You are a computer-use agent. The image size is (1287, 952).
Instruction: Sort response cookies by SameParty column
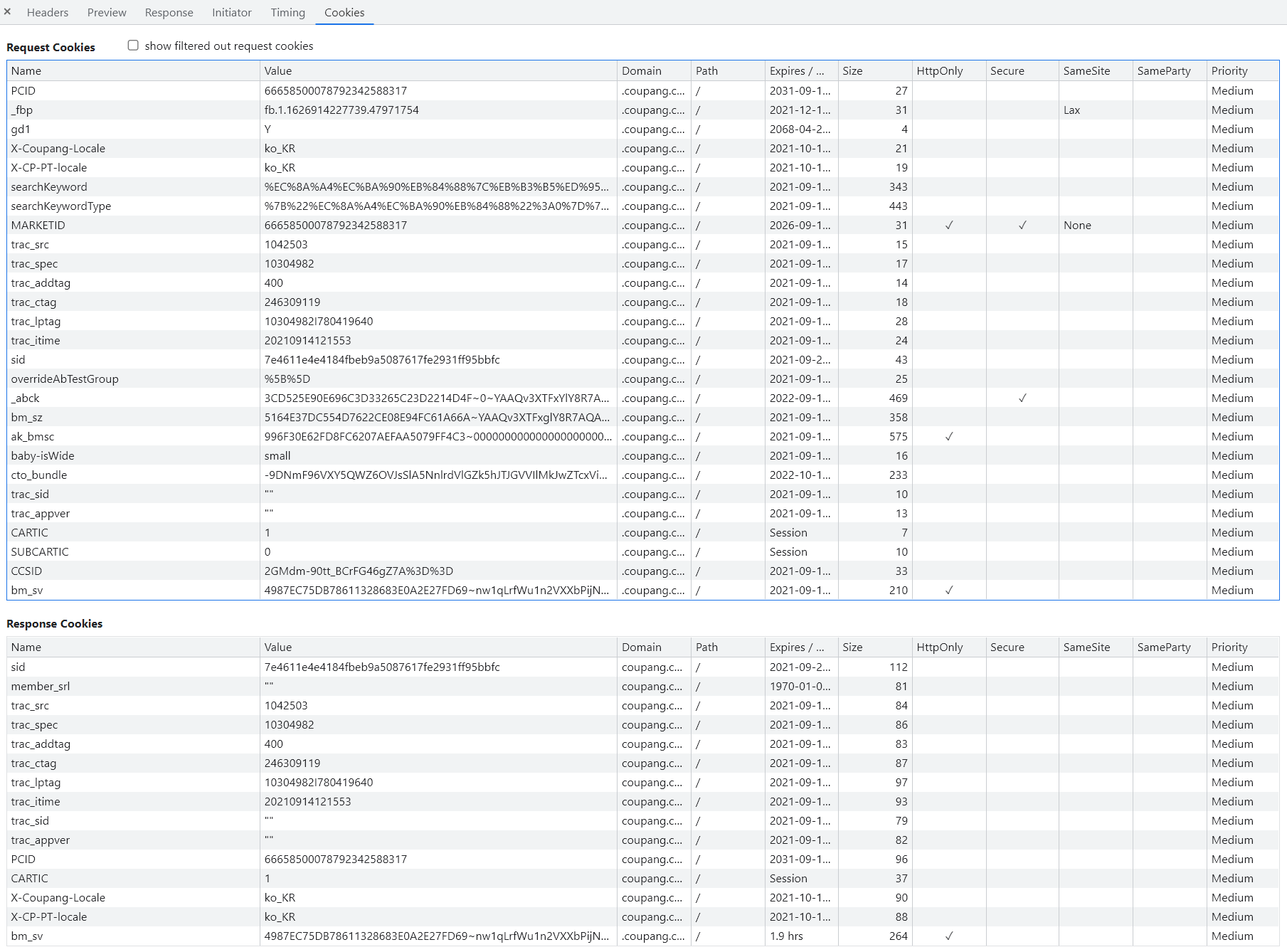pyautogui.click(x=1170, y=647)
